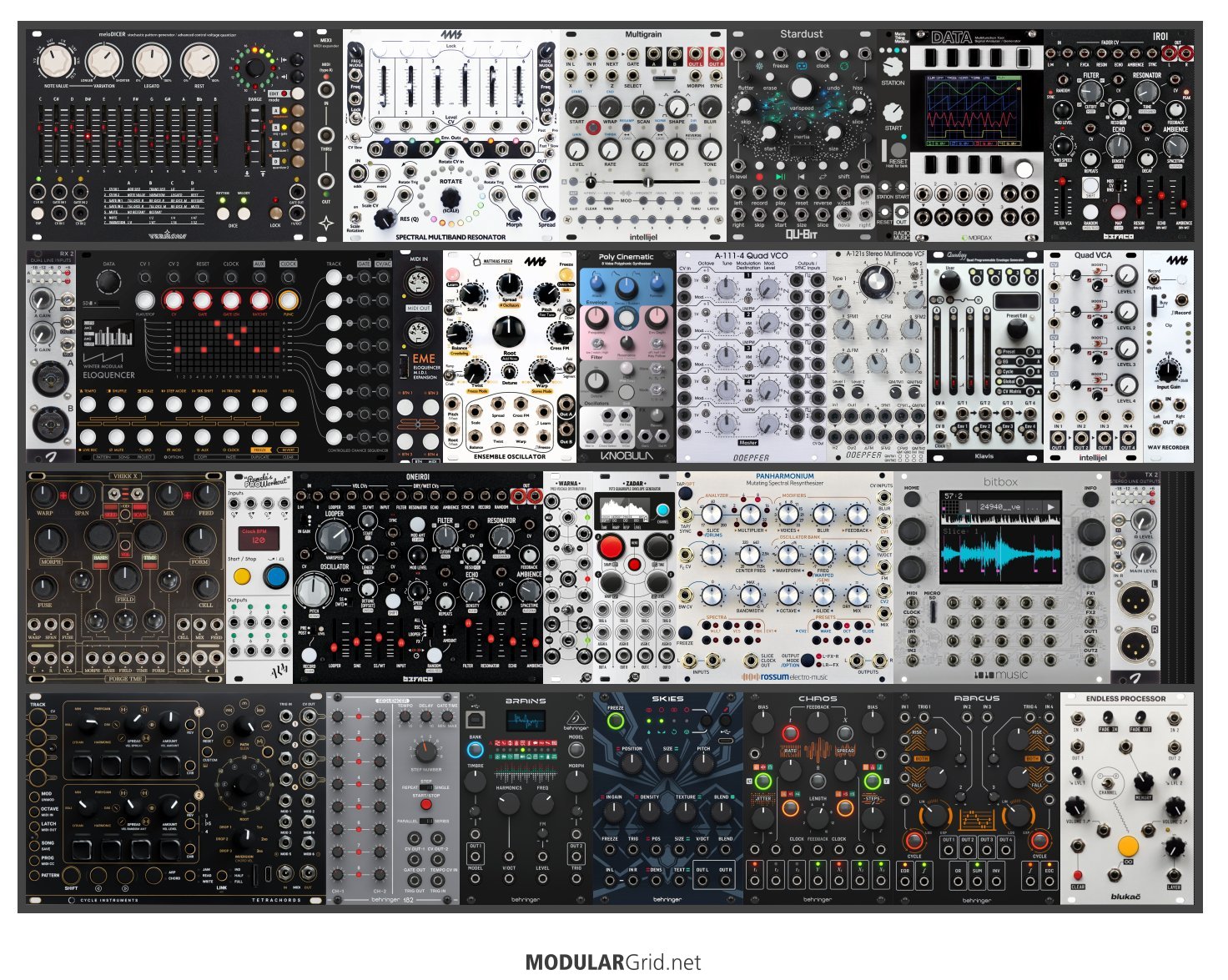Click the MIDI IN socket on the EME module
The height and width of the screenshot is (980, 1228).
pyautogui.click(x=419, y=284)
